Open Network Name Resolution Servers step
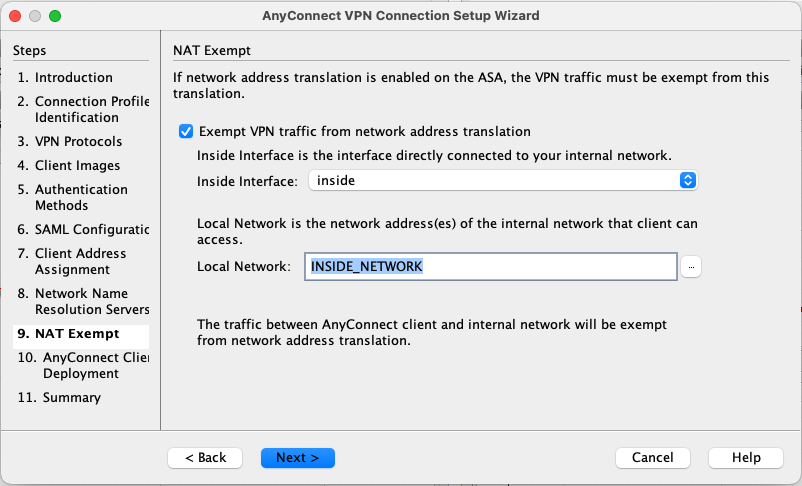 point(84,301)
